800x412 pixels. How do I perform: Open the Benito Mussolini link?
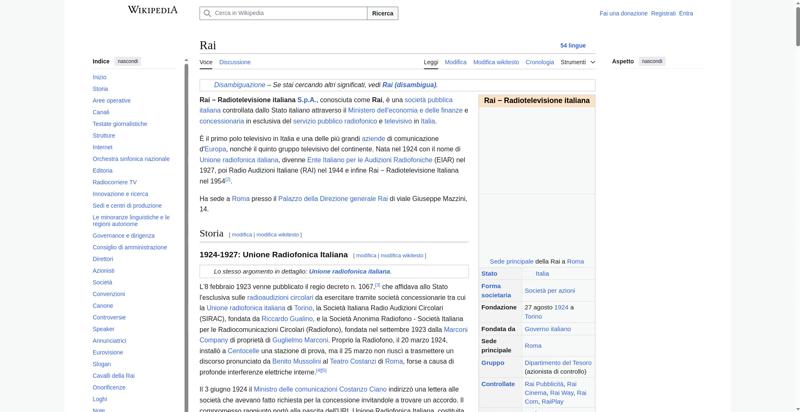click(x=296, y=362)
